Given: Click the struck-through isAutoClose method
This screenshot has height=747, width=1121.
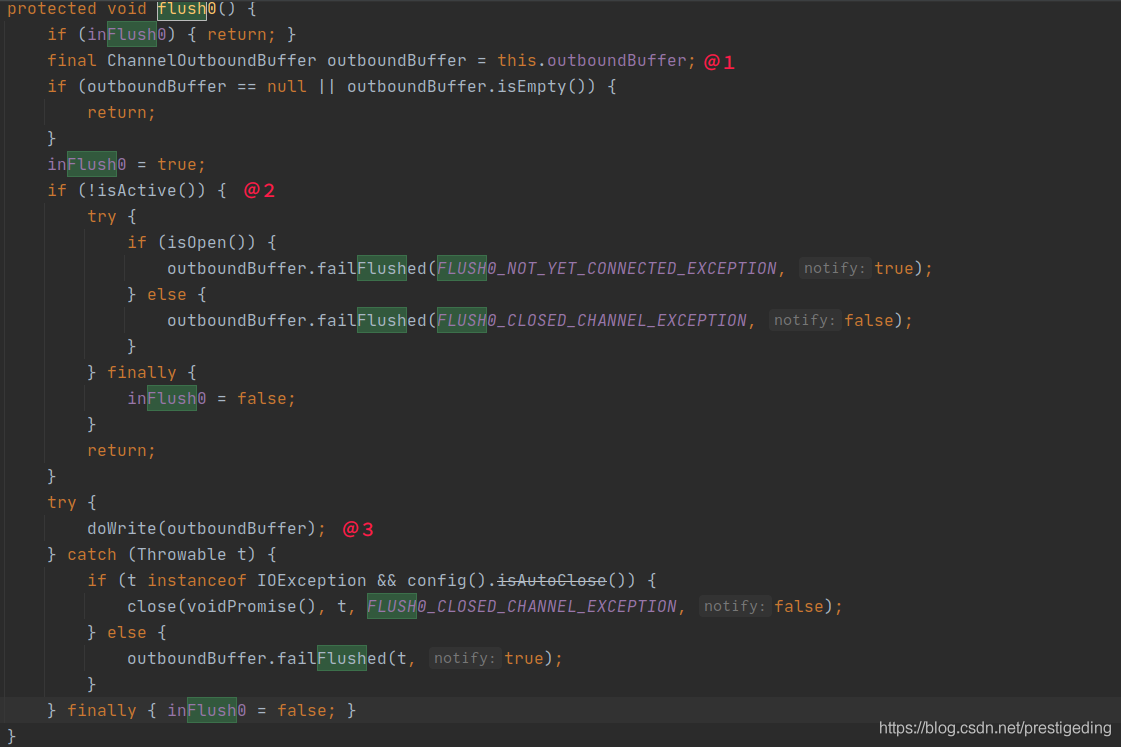Looking at the screenshot, I should point(552,580).
